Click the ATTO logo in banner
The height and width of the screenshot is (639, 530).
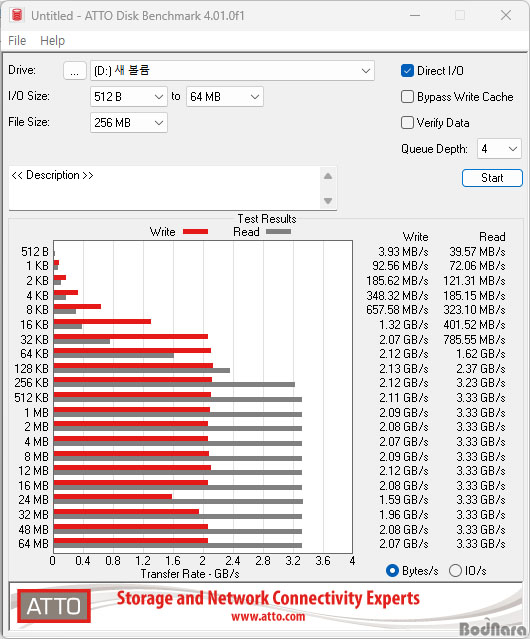(x=54, y=606)
